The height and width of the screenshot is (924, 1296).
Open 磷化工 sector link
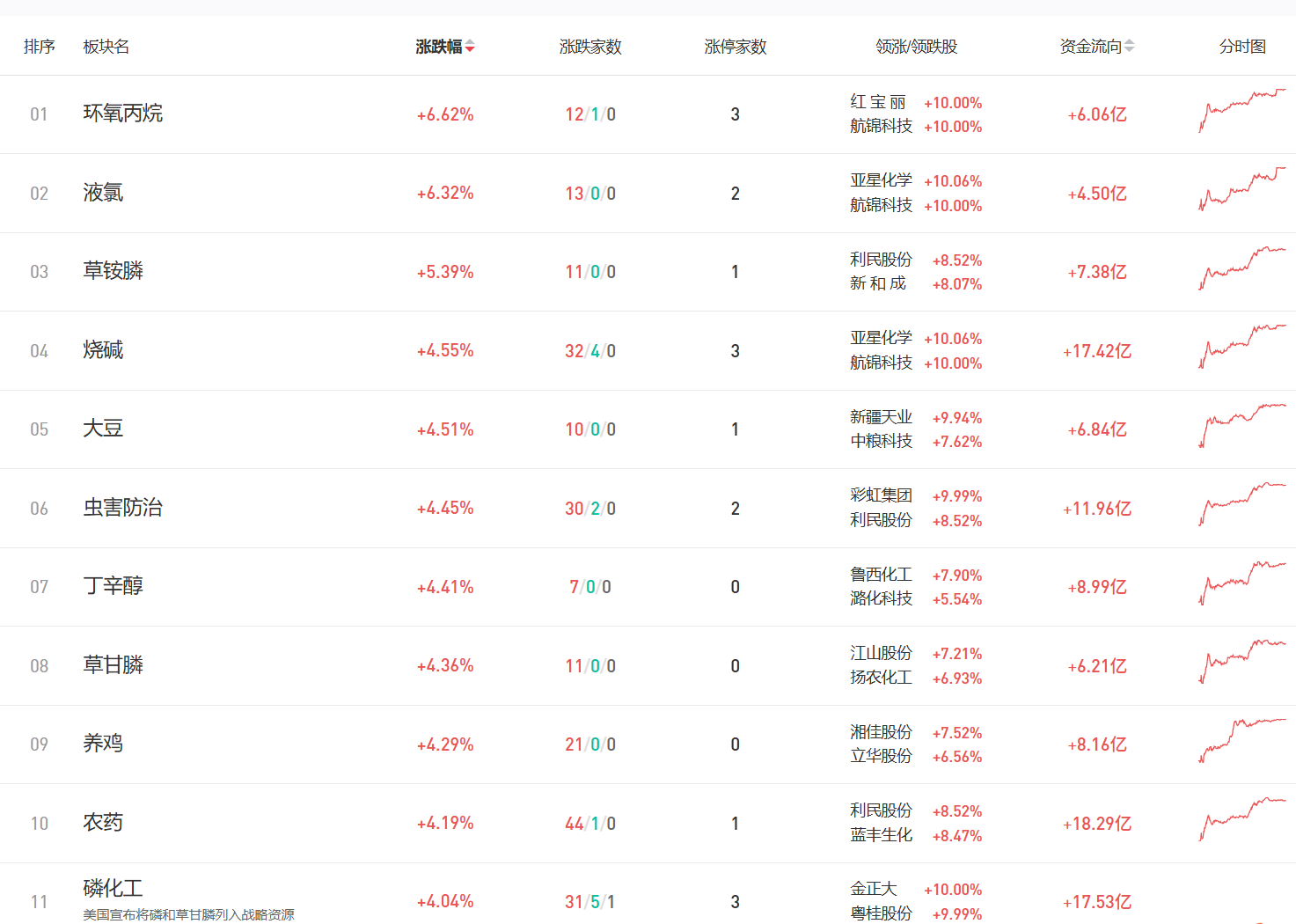click(113, 888)
